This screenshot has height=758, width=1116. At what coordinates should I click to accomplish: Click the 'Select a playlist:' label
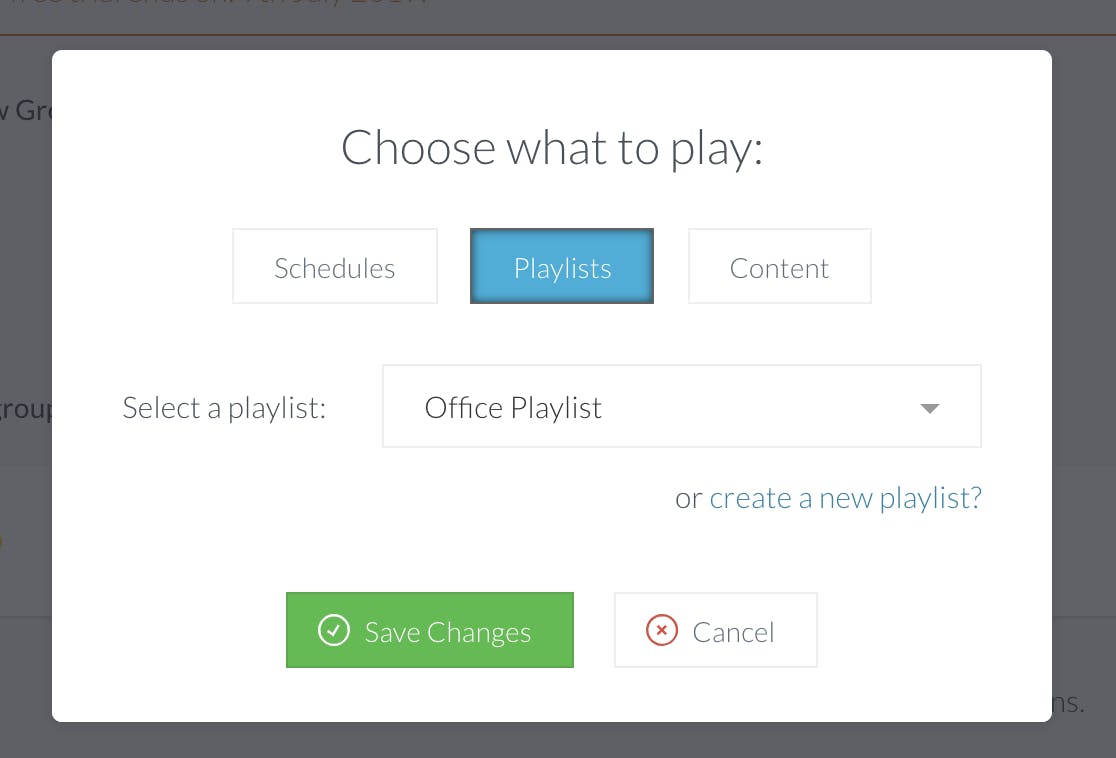tap(224, 408)
